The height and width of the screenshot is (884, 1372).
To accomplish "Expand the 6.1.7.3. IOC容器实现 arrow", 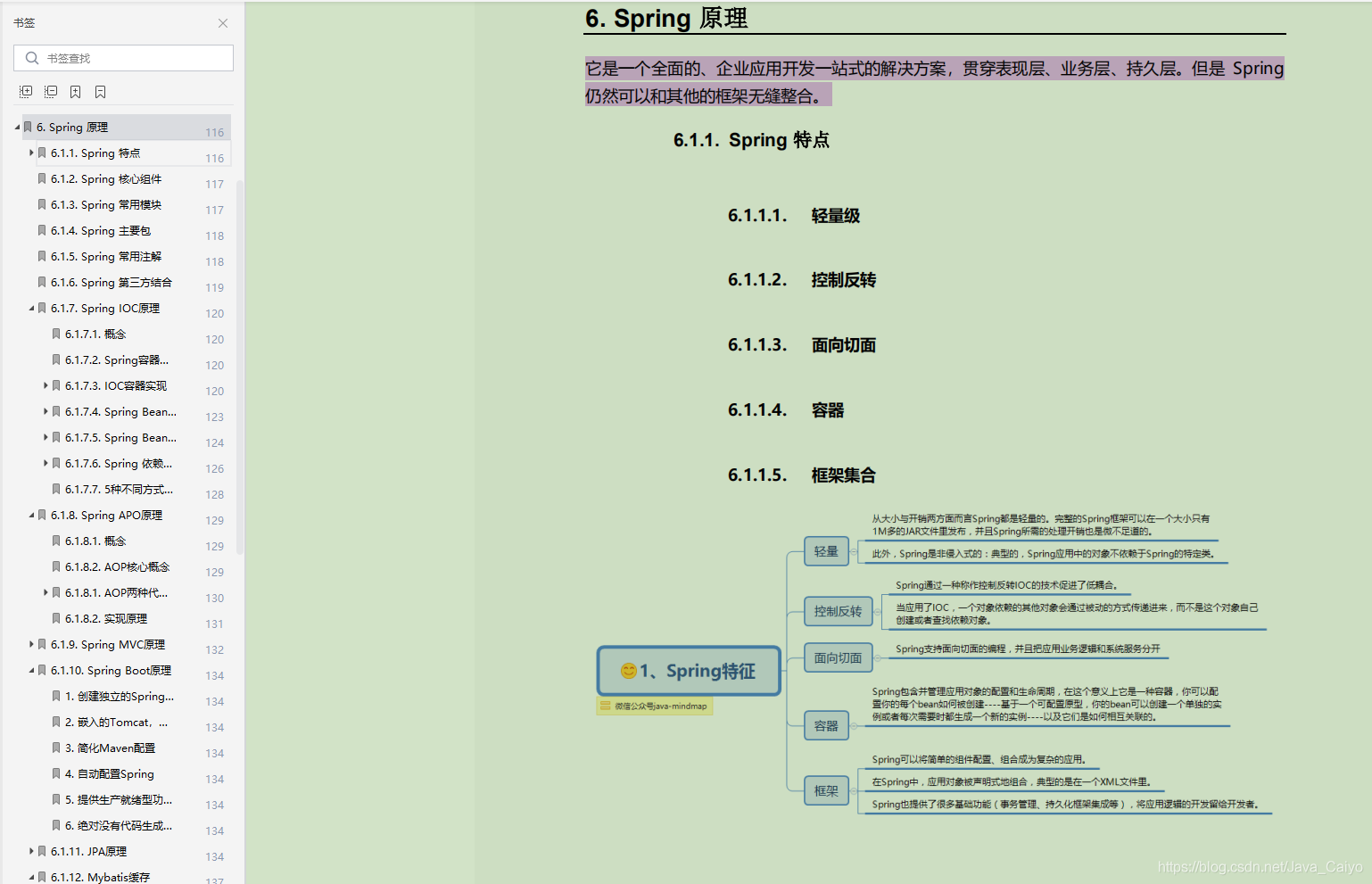I will click(45, 386).
